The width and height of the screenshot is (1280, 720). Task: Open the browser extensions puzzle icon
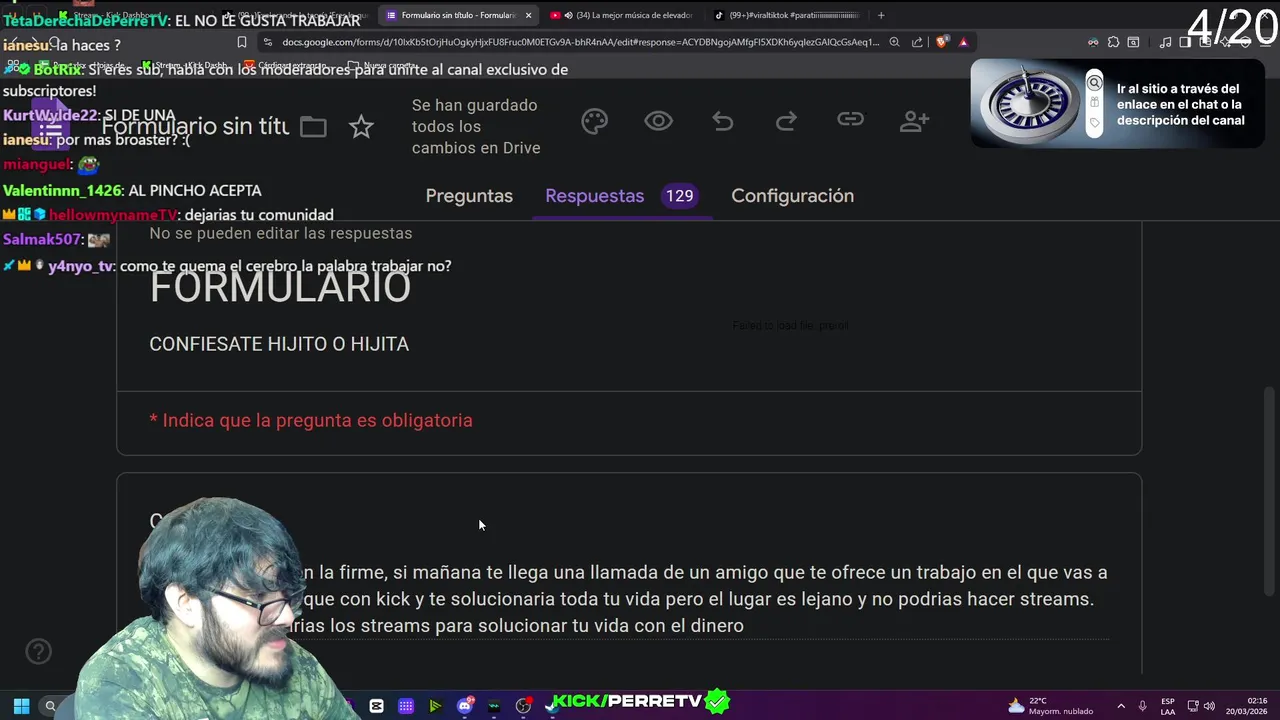pos(1113,42)
